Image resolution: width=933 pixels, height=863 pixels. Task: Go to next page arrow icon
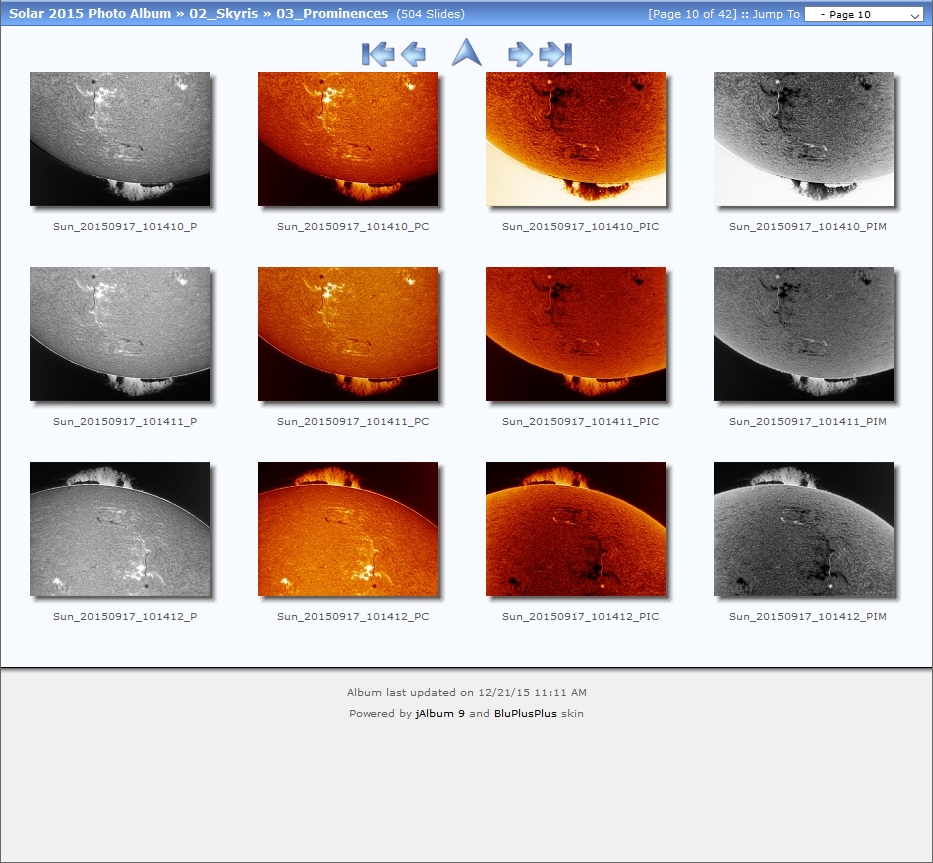click(520, 54)
